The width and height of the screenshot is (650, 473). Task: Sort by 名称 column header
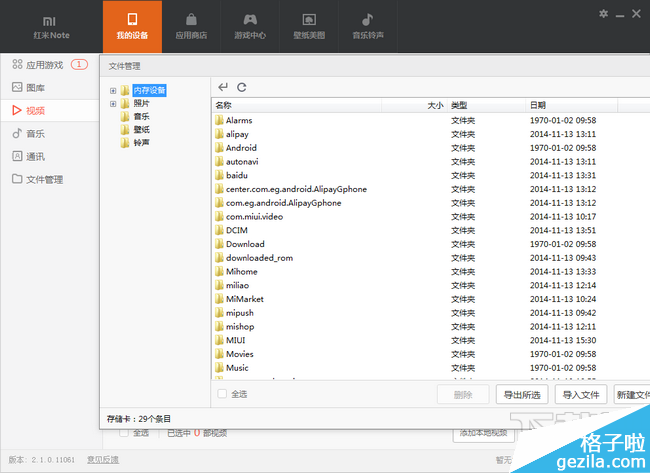(x=296, y=105)
